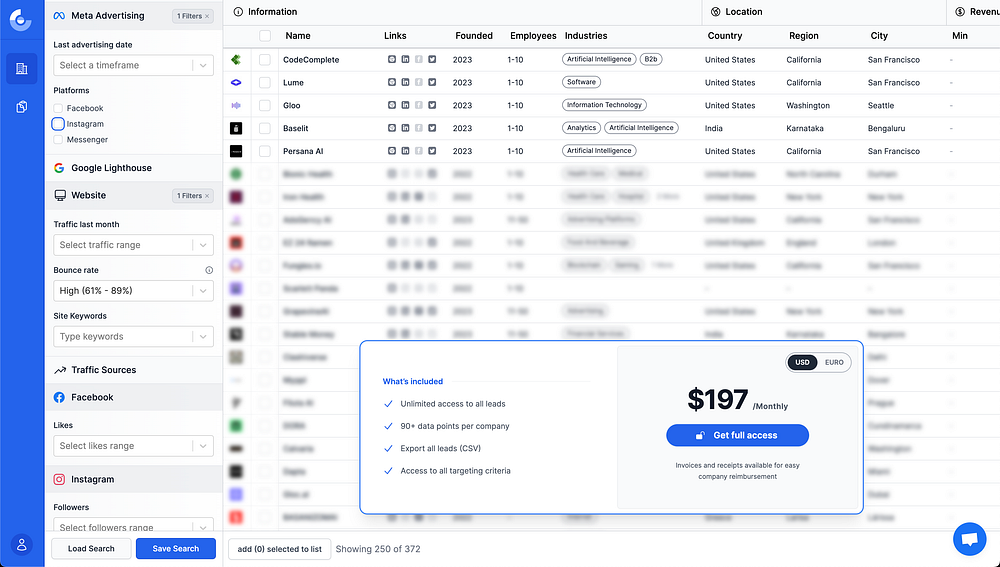
Task: Open the chat support bubble
Action: [969, 539]
